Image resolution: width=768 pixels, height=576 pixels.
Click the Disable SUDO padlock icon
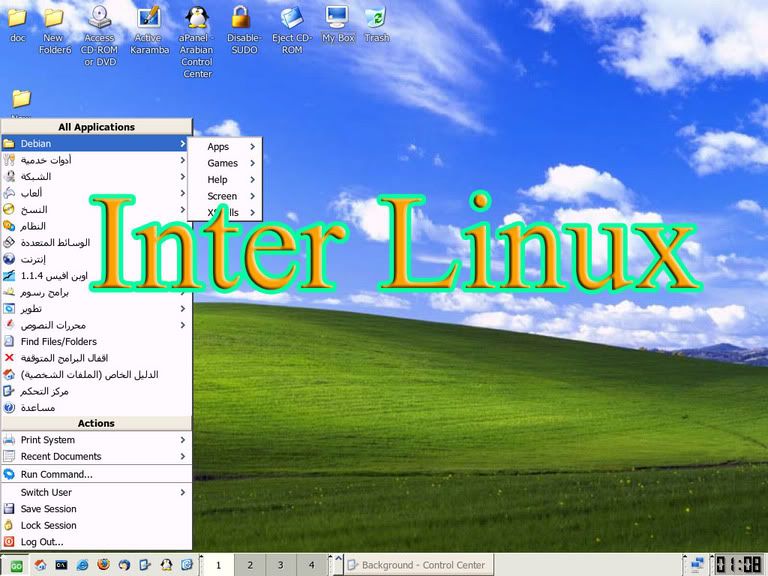click(241, 17)
